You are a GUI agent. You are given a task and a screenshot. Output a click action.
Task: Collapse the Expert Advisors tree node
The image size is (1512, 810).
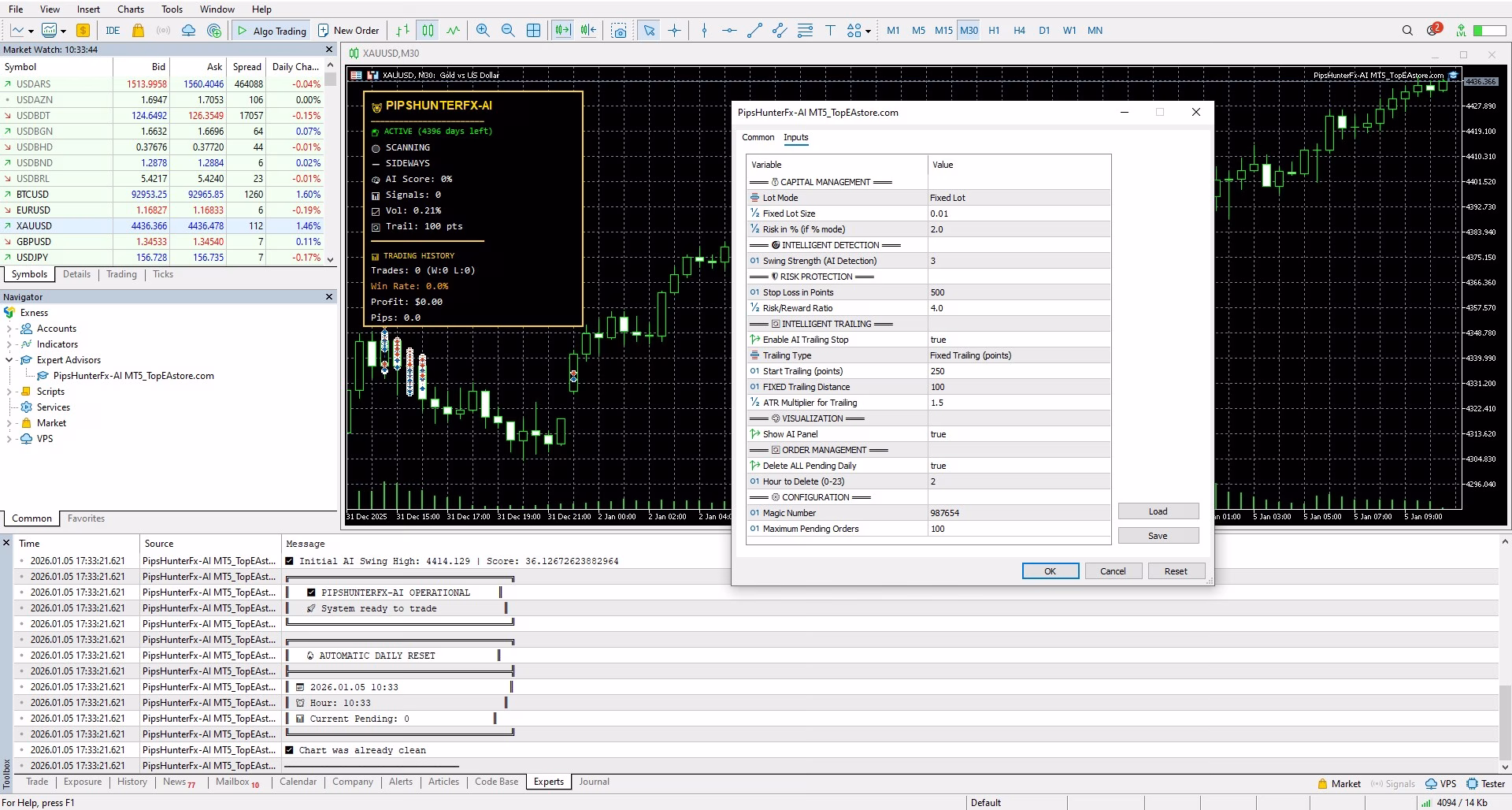pos(9,360)
